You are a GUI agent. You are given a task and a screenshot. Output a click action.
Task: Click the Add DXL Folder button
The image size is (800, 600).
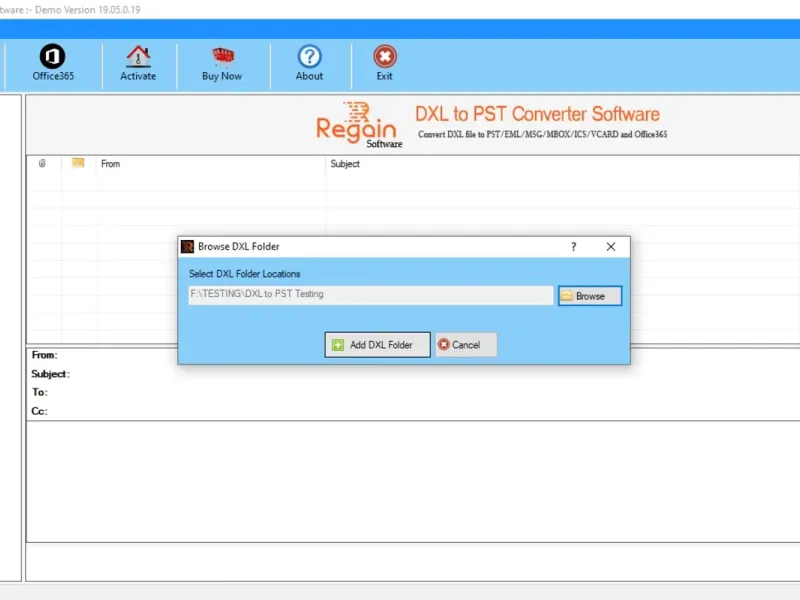click(378, 345)
